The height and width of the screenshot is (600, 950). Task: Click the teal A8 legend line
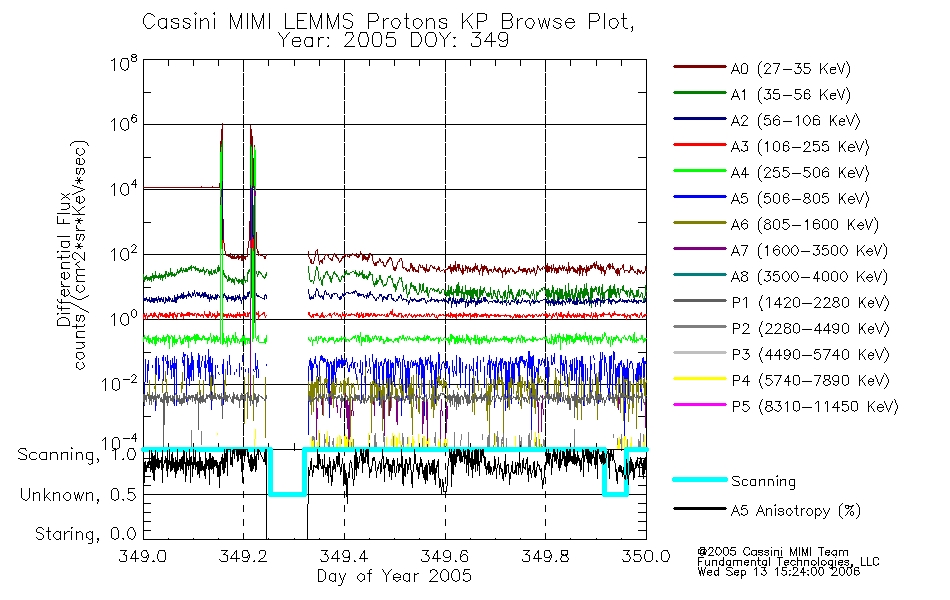click(x=699, y=275)
